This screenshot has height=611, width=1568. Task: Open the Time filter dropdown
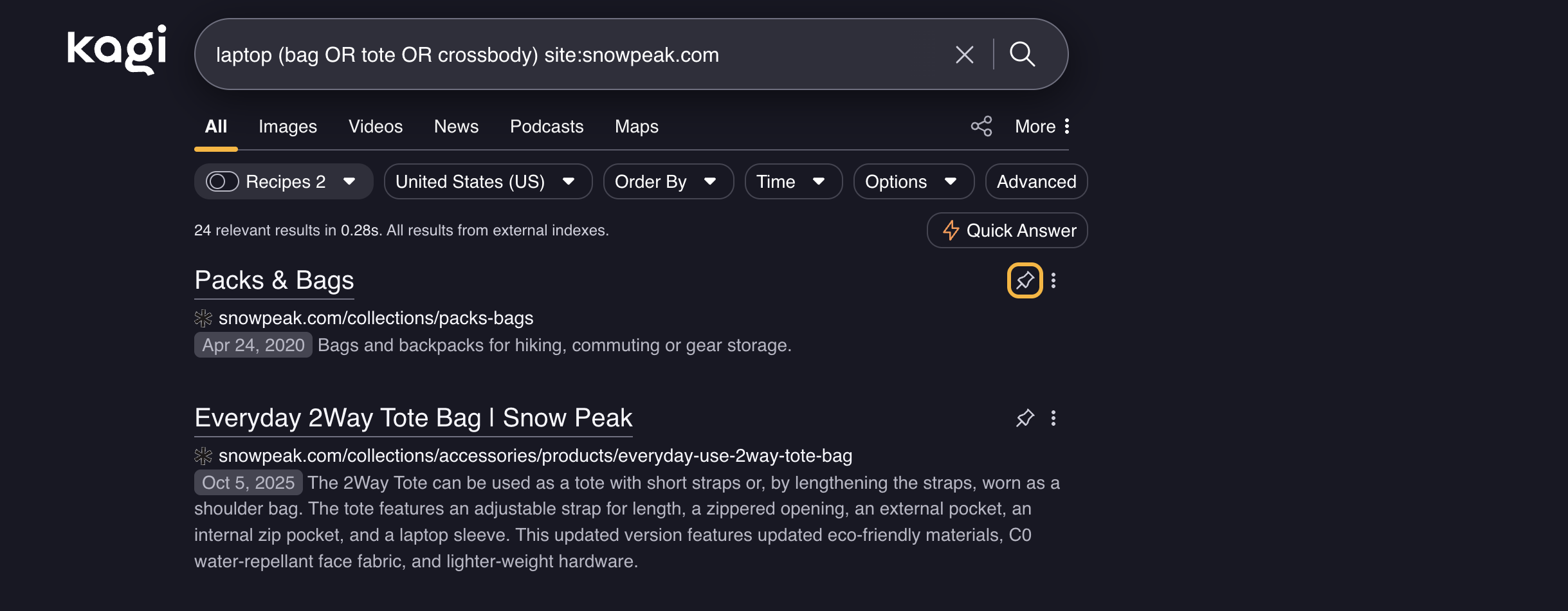(793, 181)
